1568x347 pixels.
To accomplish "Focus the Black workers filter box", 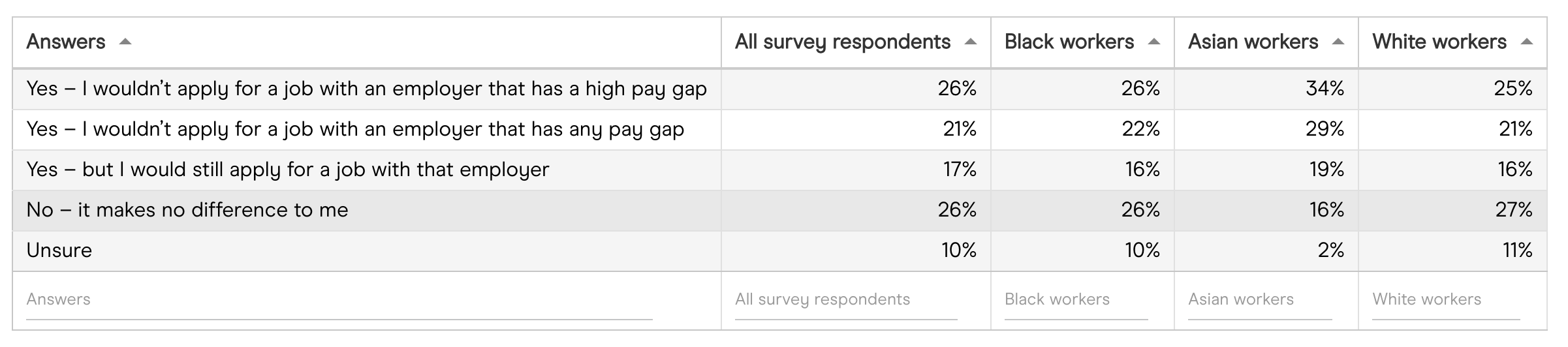I will click(x=1076, y=299).
